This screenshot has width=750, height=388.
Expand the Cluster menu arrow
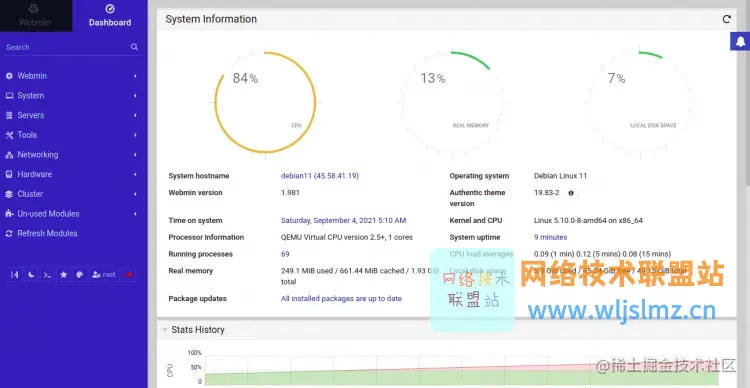(x=135, y=194)
